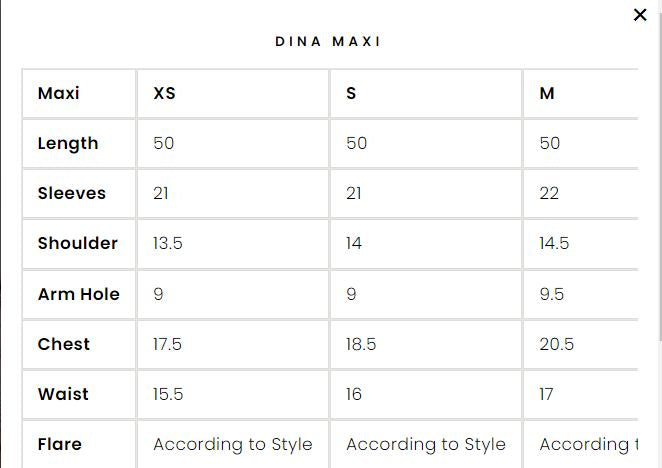Click the Dina Maxi heading
This screenshot has height=468, width=662.
328,42
